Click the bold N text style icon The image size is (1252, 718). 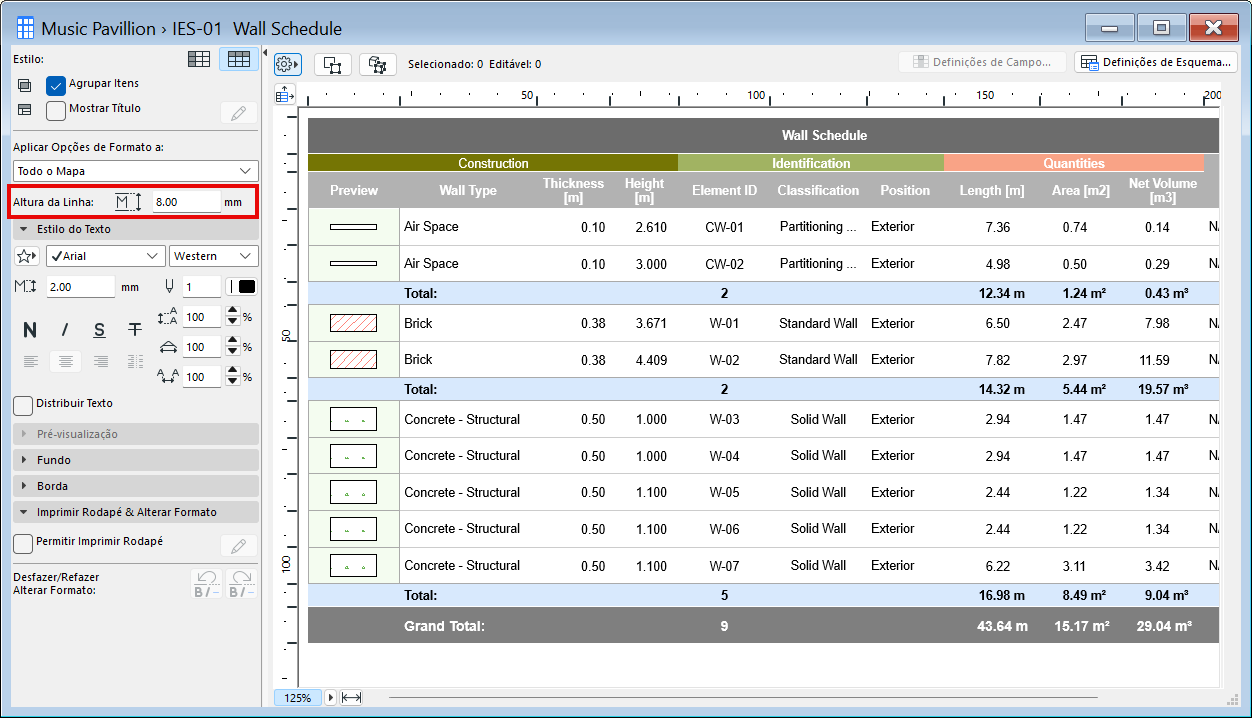[x=30, y=330]
